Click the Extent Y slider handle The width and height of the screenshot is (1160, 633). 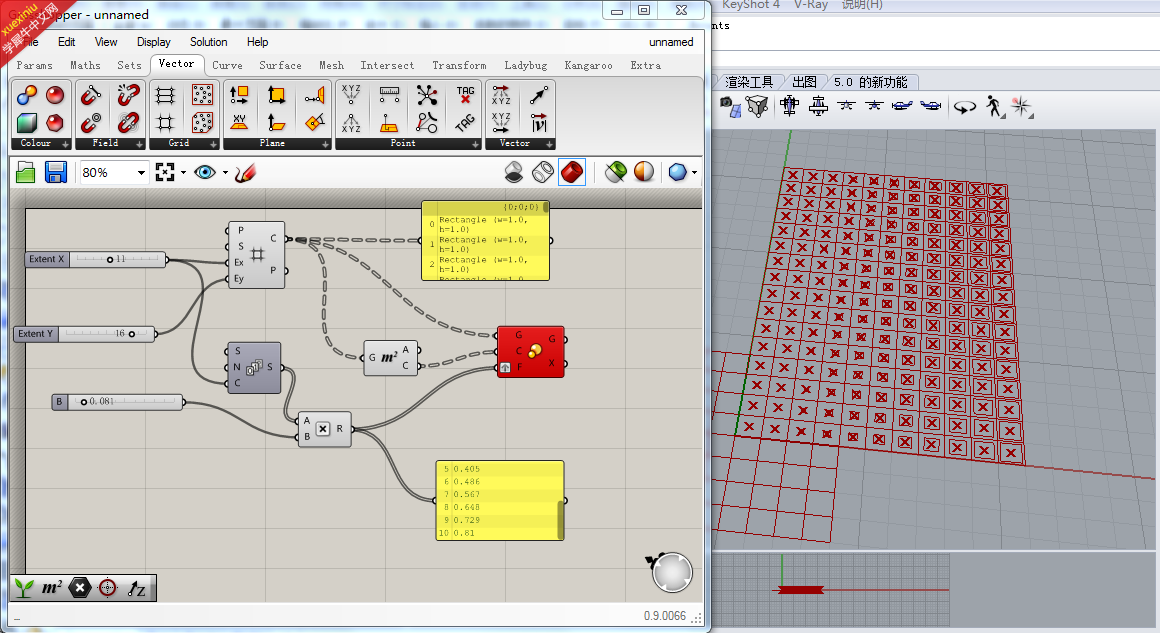132,334
